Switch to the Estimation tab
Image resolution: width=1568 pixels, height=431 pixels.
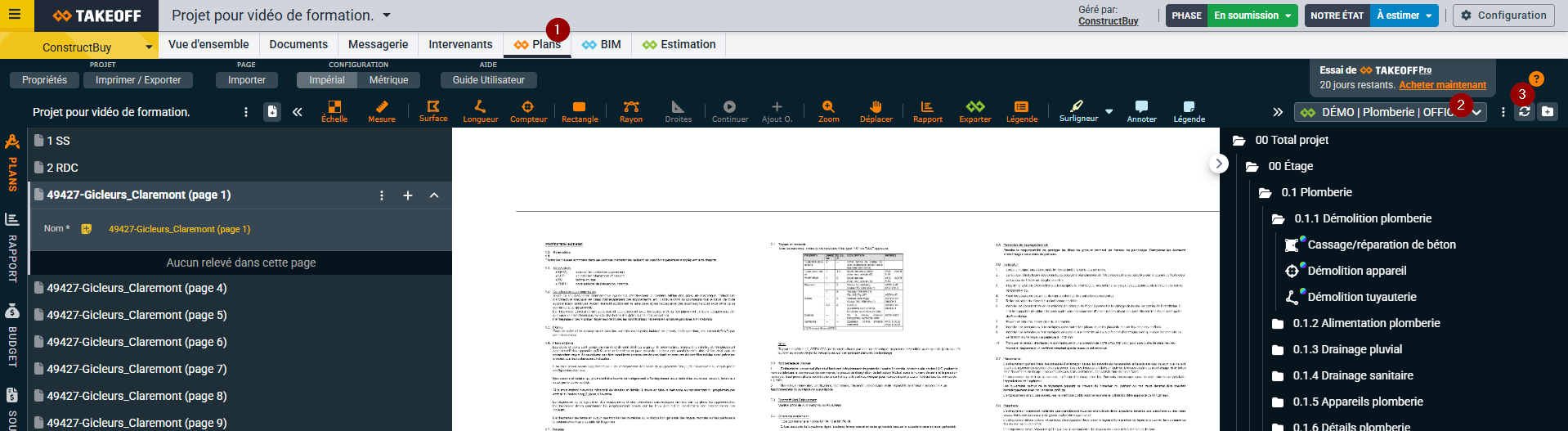pos(679,44)
